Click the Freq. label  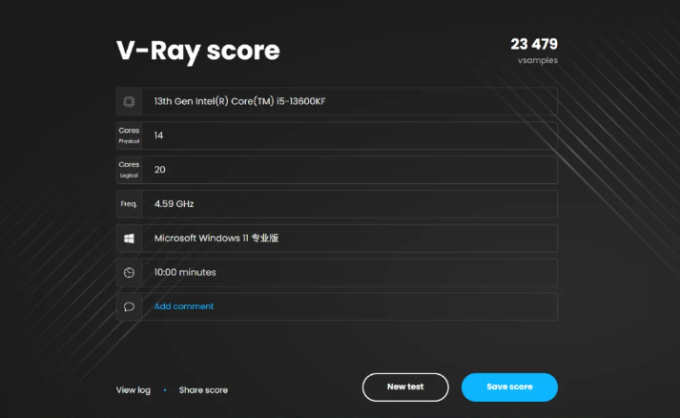click(129, 204)
